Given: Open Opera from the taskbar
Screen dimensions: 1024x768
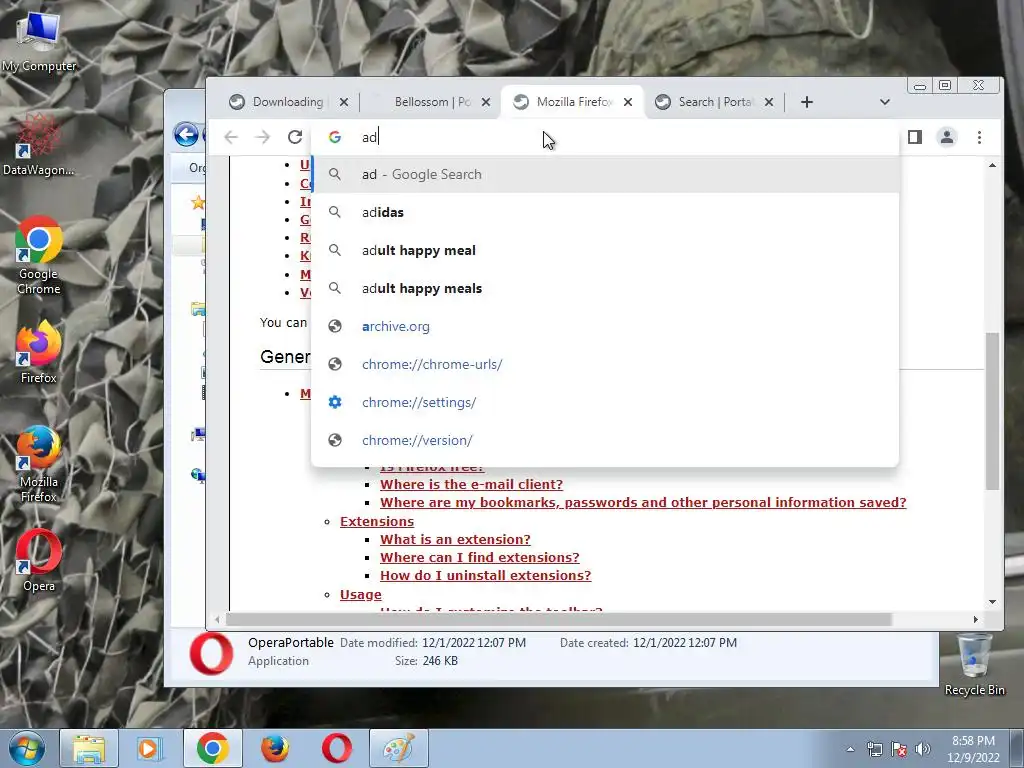Looking at the screenshot, I should pos(336,748).
